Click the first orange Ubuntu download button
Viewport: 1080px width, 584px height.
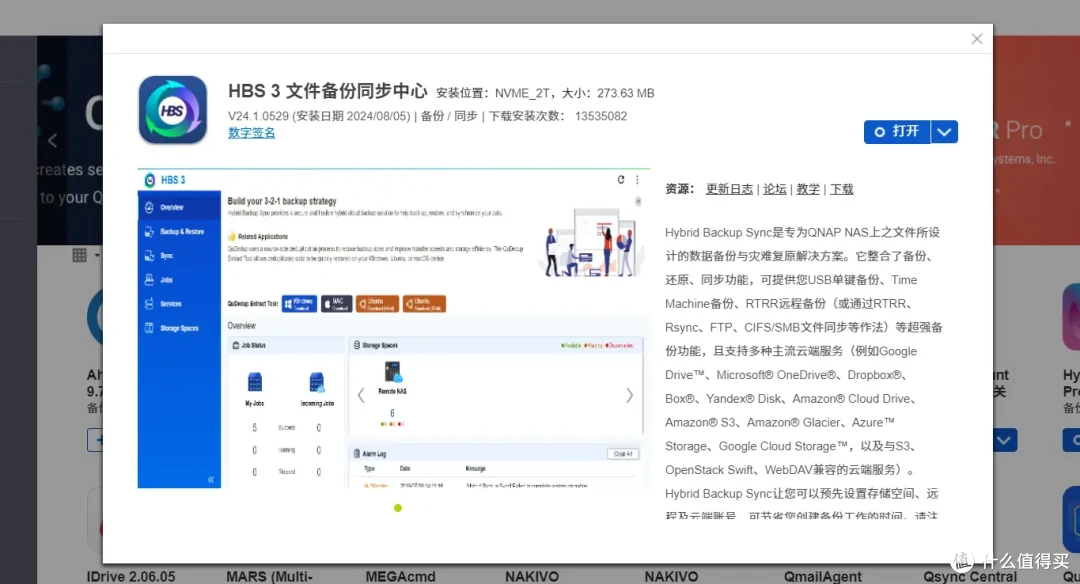click(x=377, y=304)
